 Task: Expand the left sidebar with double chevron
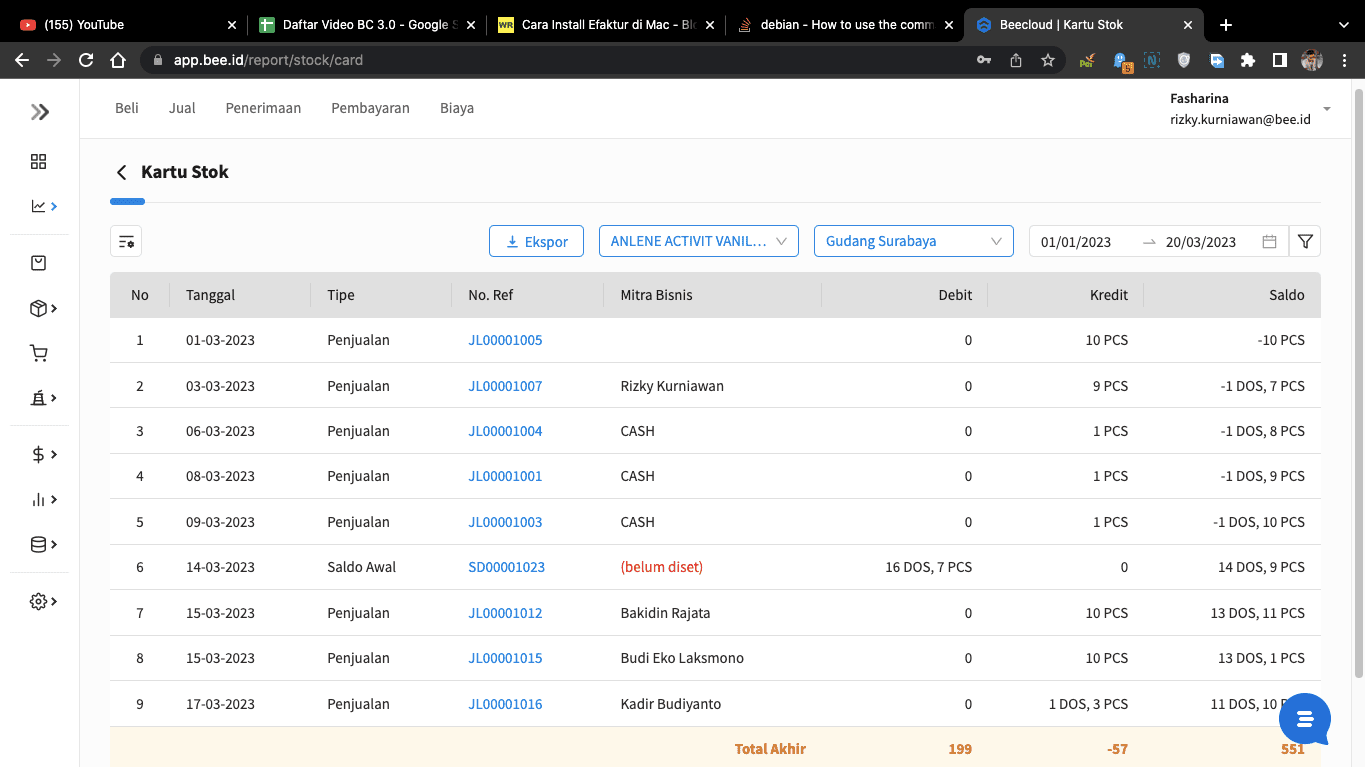(40, 112)
